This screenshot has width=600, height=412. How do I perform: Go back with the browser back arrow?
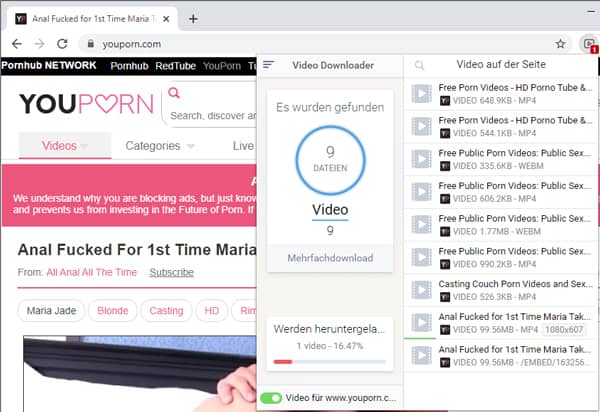coord(16,44)
